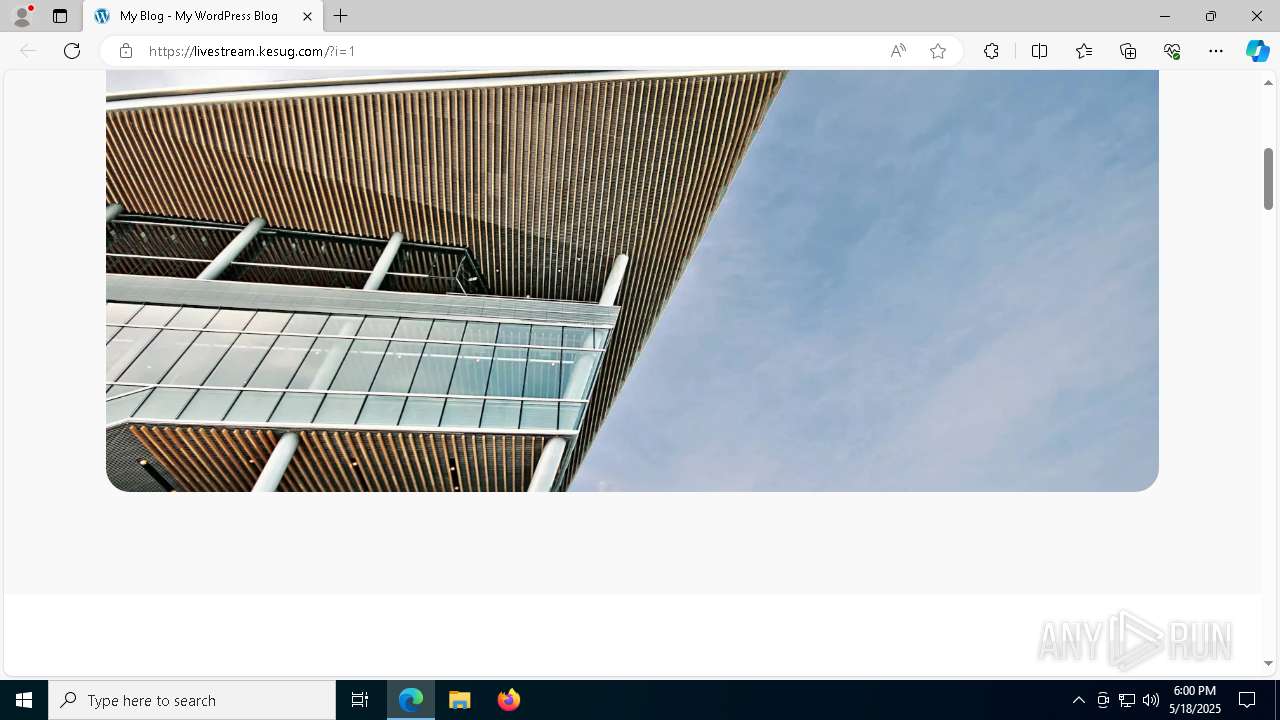This screenshot has height=720, width=1280.
Task: Open File Explorer from taskbar
Action: tap(460, 700)
